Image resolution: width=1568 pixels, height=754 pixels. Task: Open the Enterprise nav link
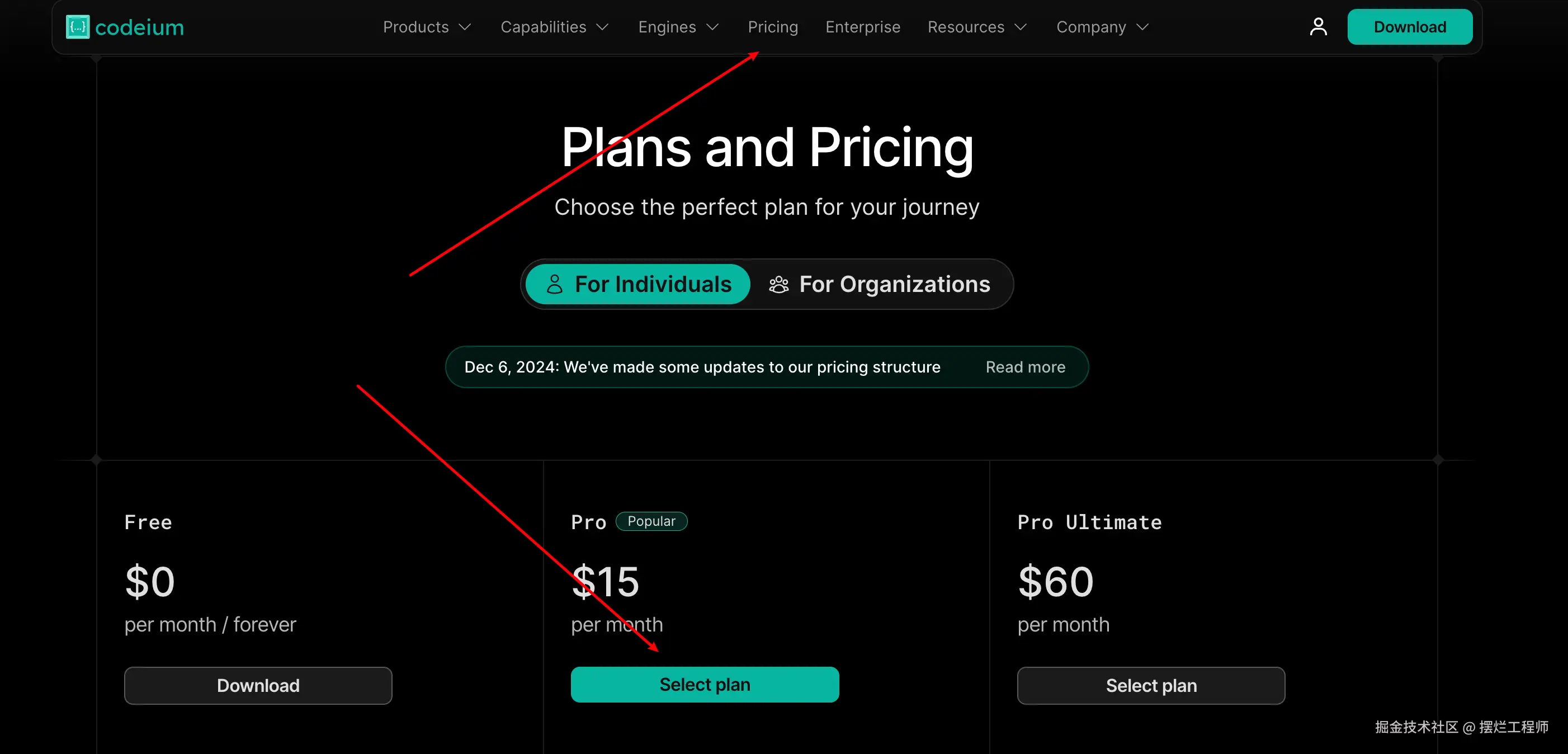coord(862,27)
